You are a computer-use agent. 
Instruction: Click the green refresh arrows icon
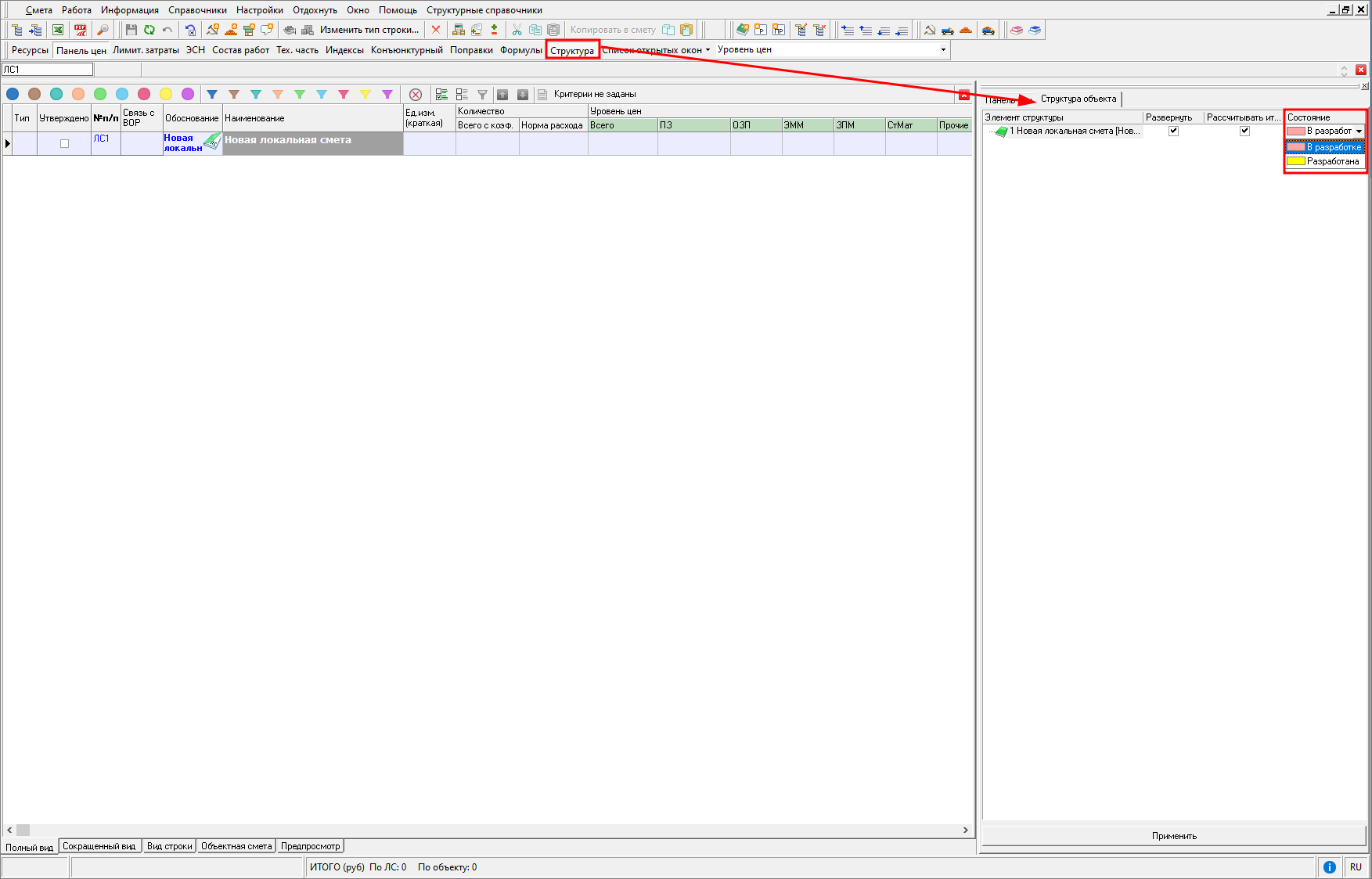click(x=149, y=30)
